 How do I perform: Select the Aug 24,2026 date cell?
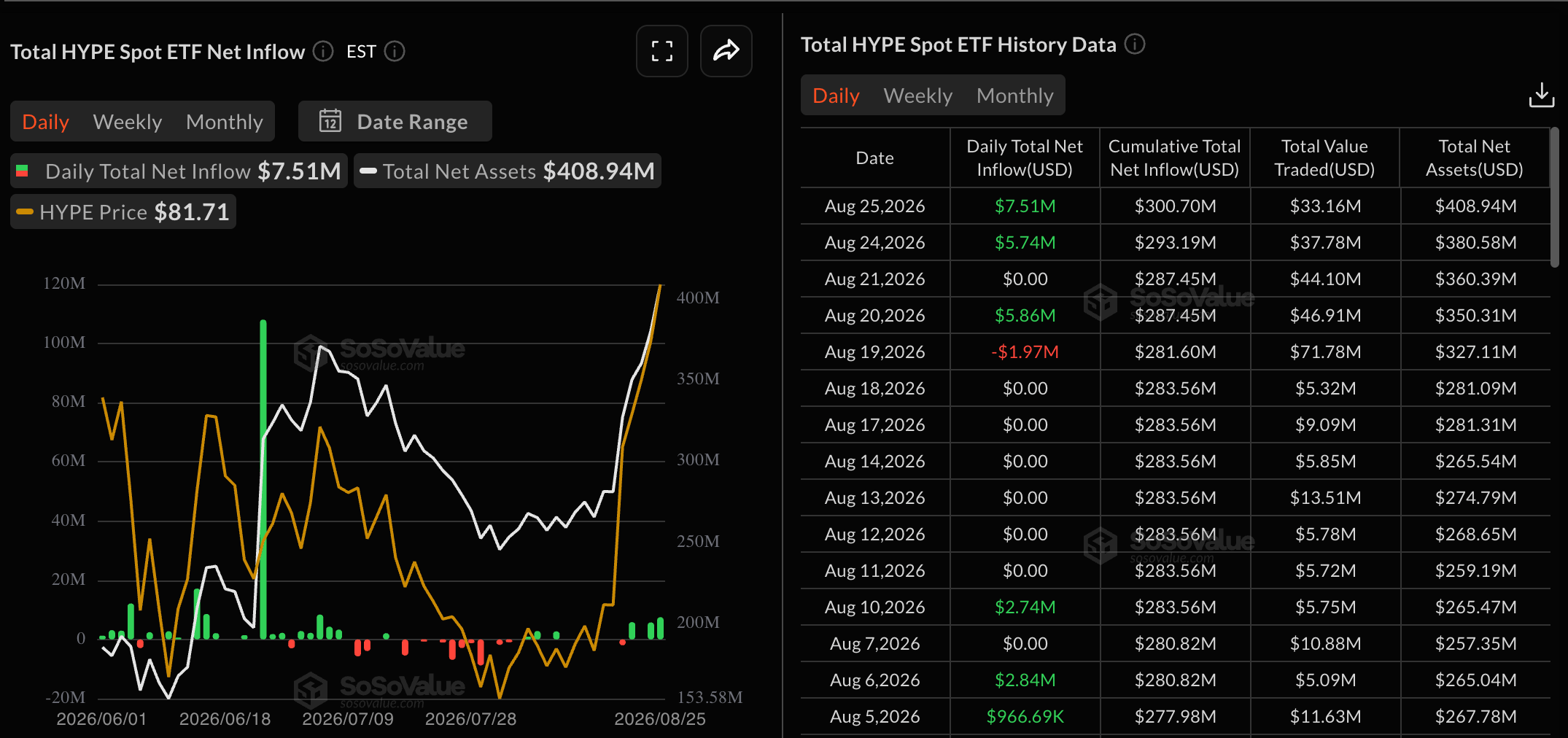click(875, 242)
